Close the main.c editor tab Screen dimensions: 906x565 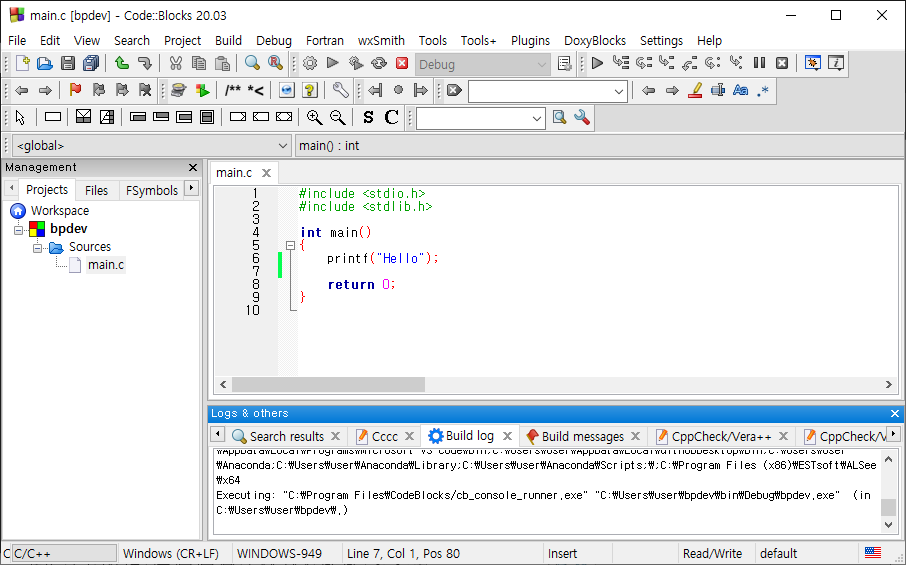click(x=266, y=173)
